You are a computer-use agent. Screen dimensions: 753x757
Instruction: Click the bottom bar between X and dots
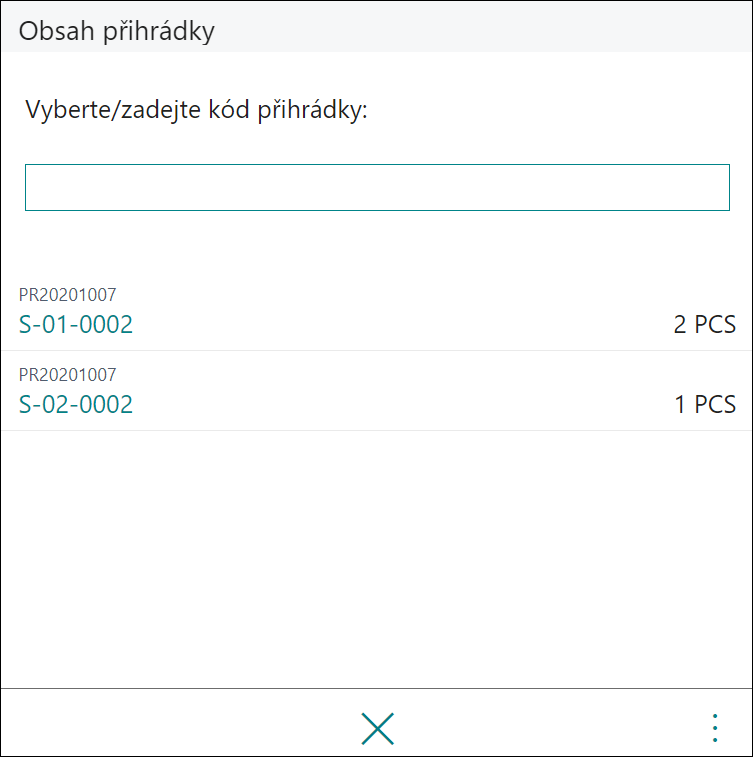click(550, 723)
